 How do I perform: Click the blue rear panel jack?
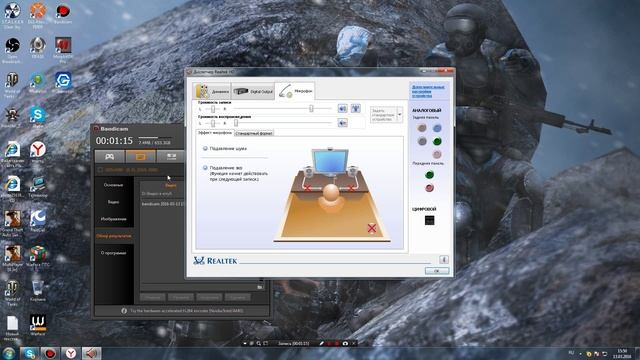pos(437,128)
